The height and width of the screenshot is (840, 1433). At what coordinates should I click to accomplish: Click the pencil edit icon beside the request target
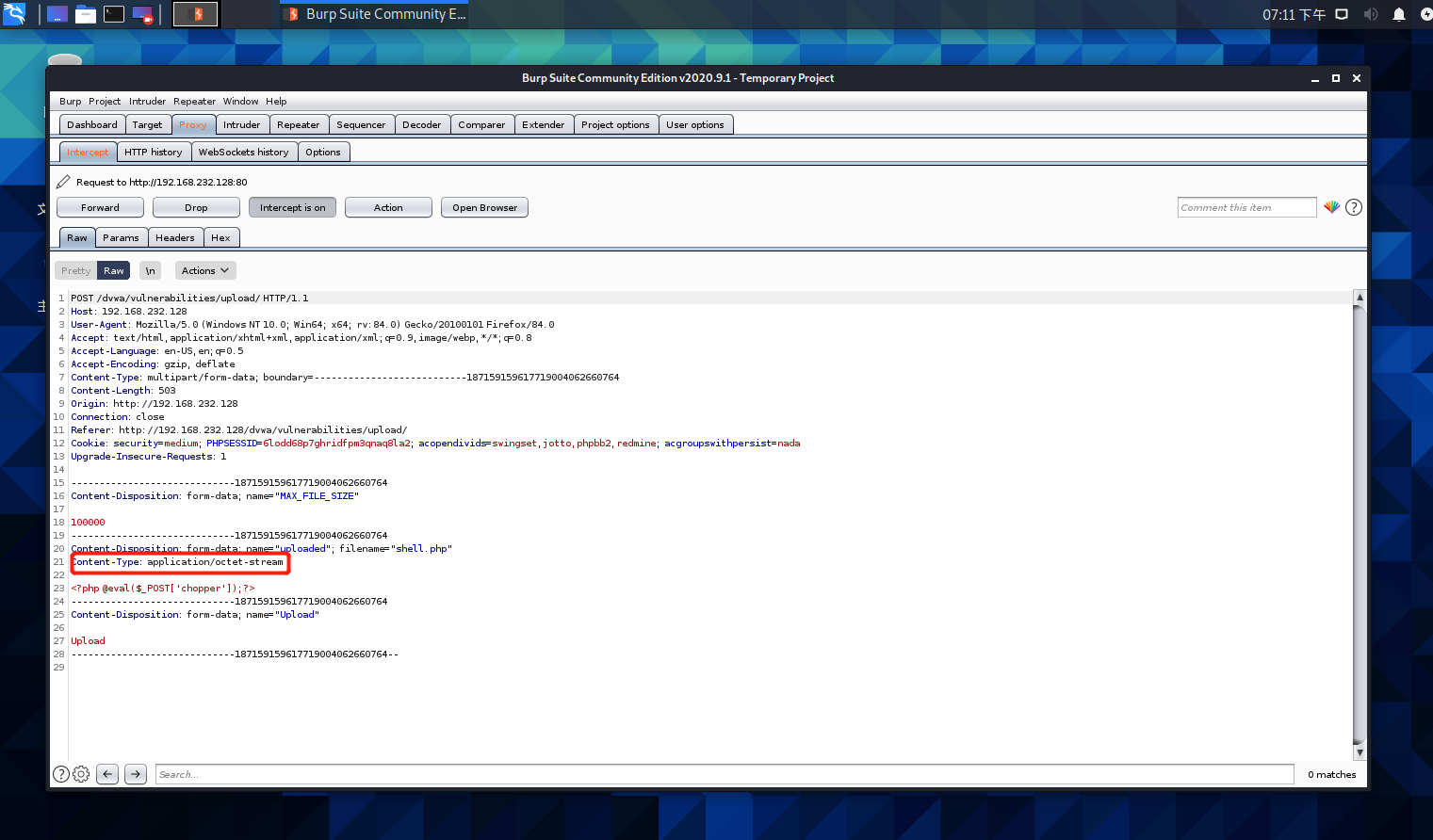(x=63, y=182)
